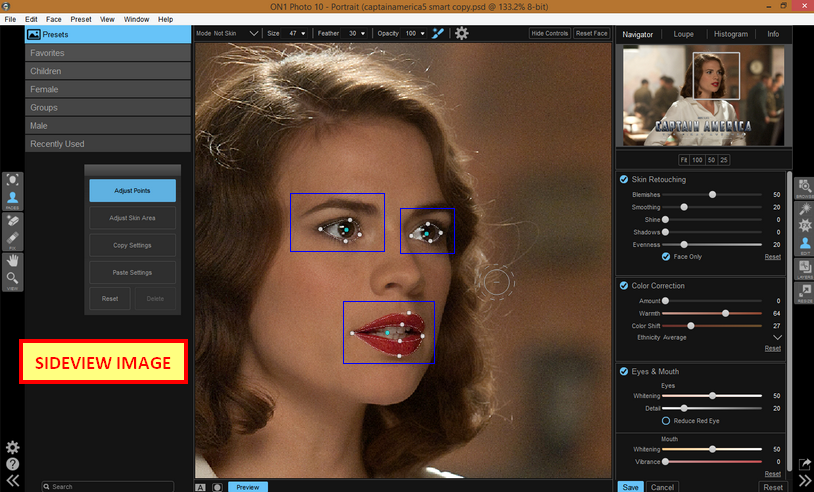The height and width of the screenshot is (492, 814).
Task: Expand the Male preset category
Action: pyautogui.click(x=108, y=126)
